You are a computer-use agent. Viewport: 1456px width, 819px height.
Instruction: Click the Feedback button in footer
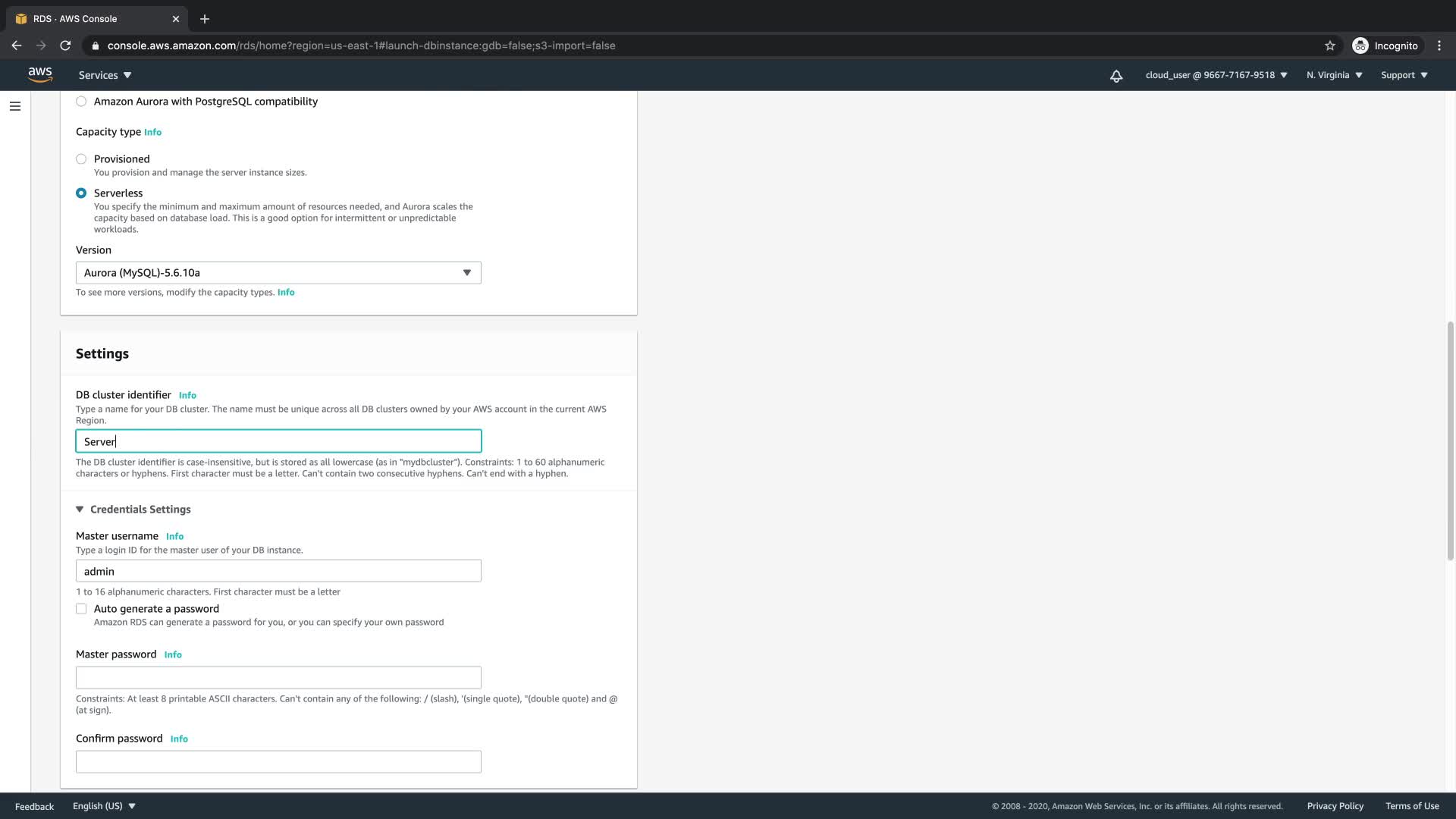(34, 806)
